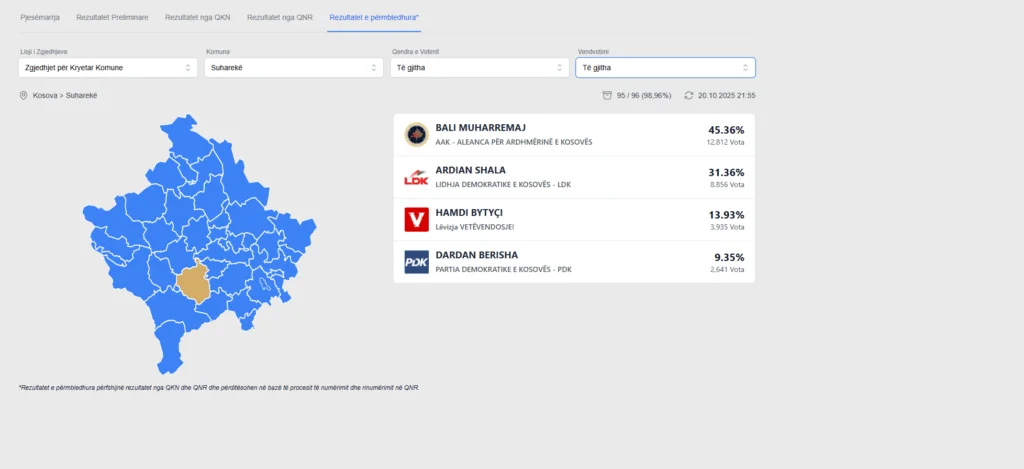The image size is (1024, 469).
Task: Click the LDK party logo
Action: point(416,177)
